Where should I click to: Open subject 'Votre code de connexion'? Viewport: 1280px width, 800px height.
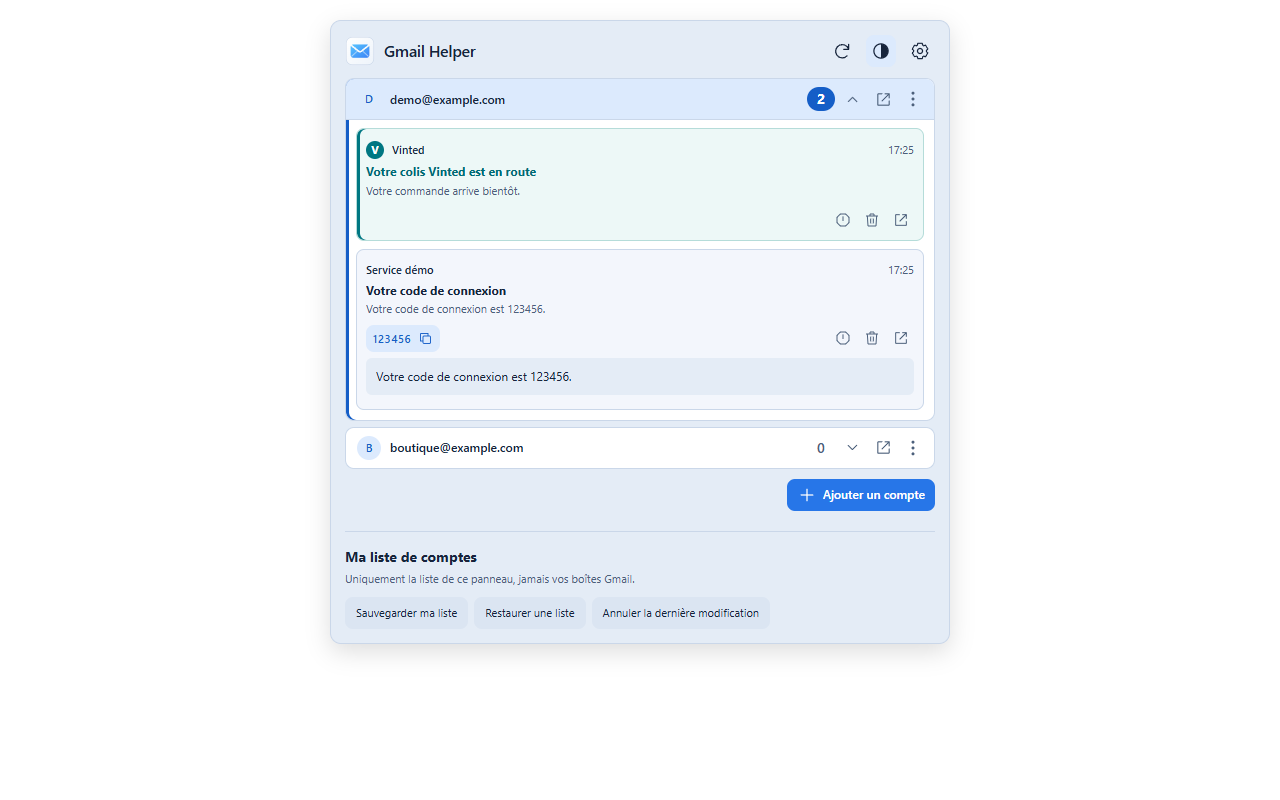436,291
